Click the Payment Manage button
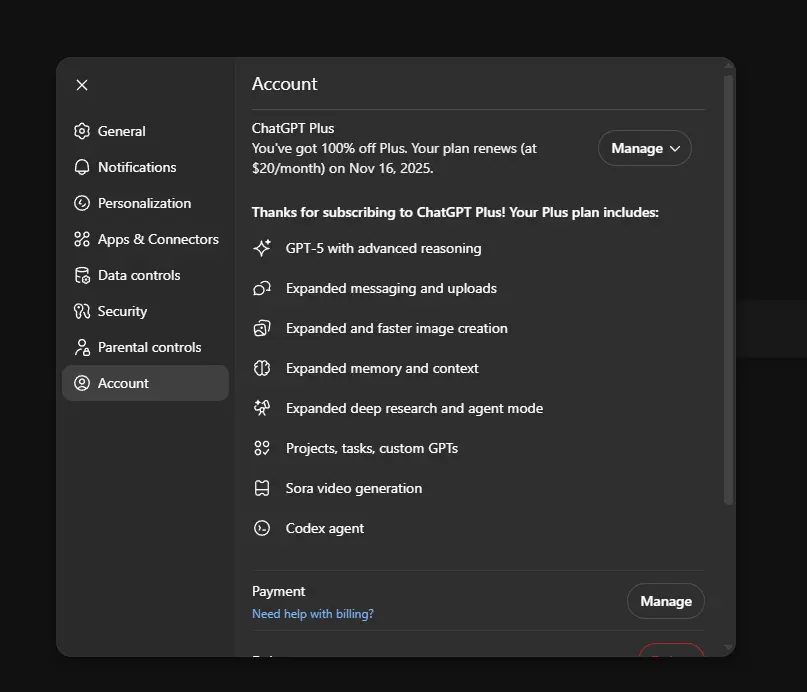Image resolution: width=807 pixels, height=692 pixels. click(x=665, y=601)
